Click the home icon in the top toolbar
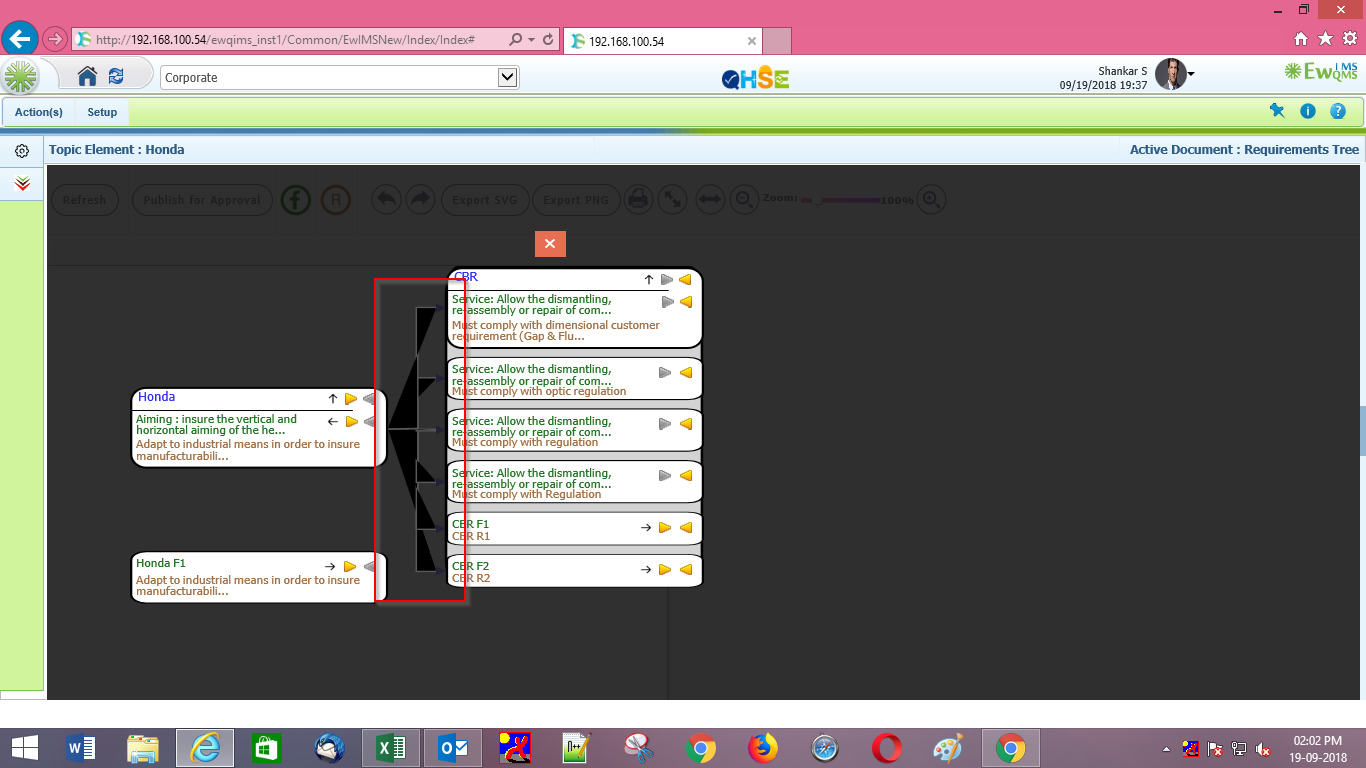1366x768 pixels. [x=87, y=77]
